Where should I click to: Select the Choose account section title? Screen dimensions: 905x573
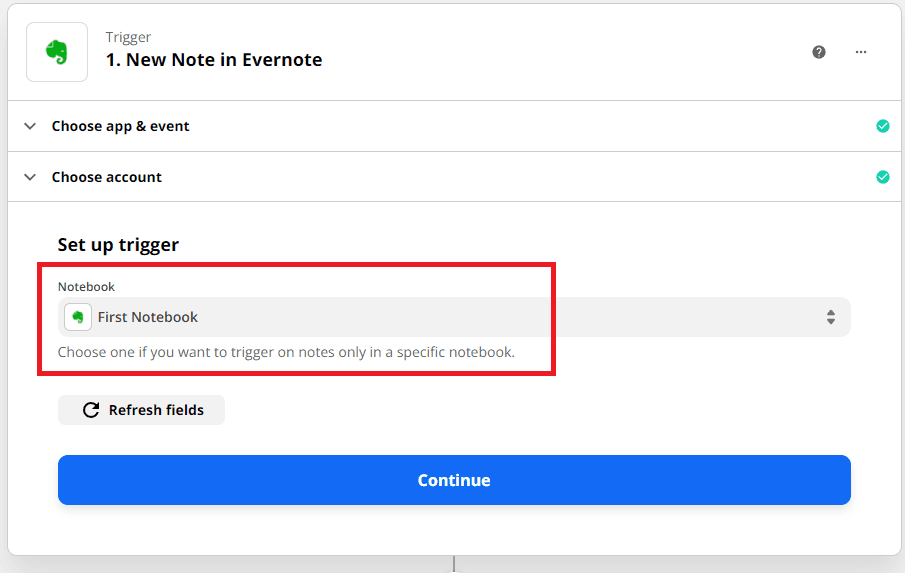pyautogui.click(x=107, y=177)
